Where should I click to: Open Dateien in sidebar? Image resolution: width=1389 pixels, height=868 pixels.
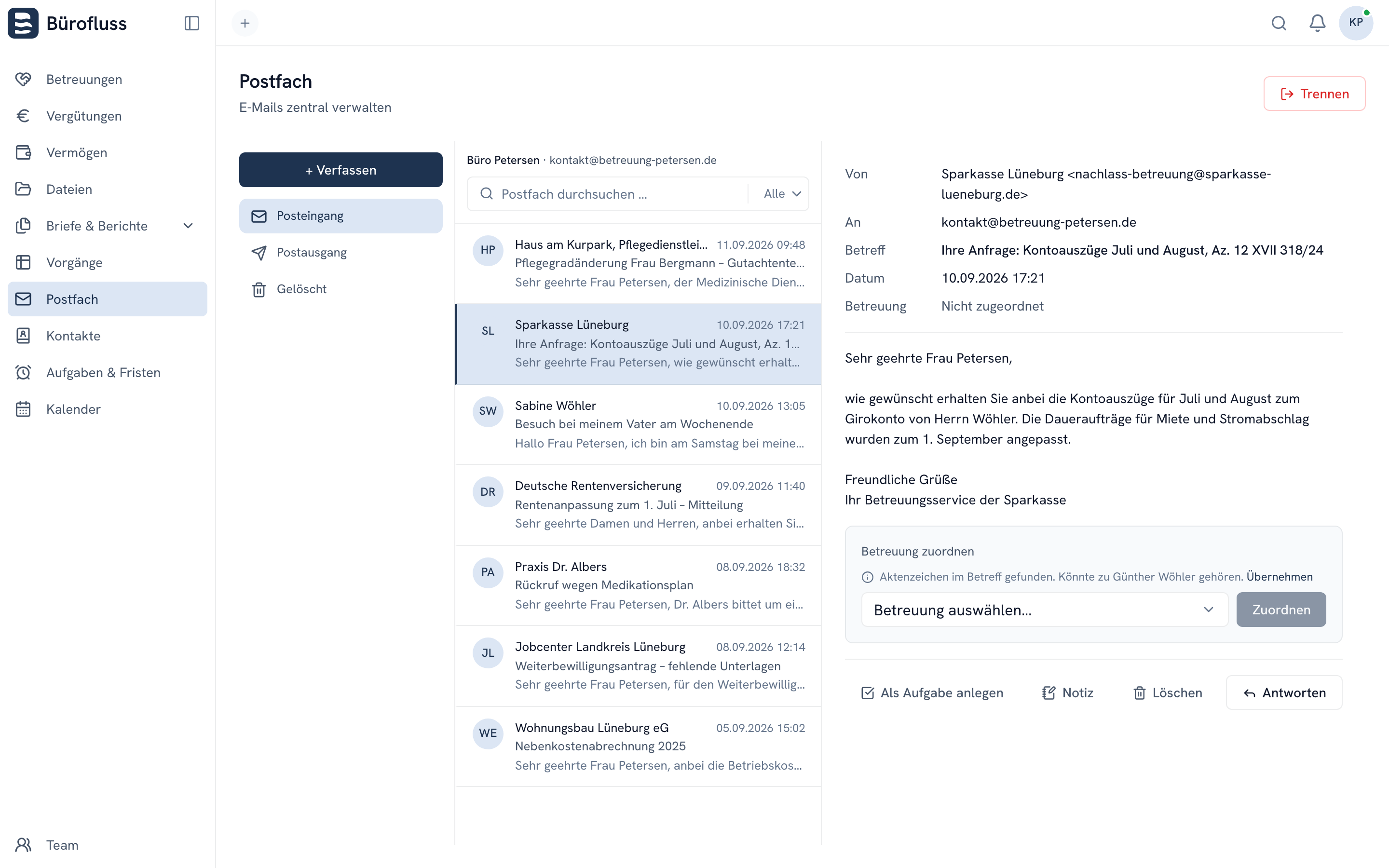coord(108,190)
